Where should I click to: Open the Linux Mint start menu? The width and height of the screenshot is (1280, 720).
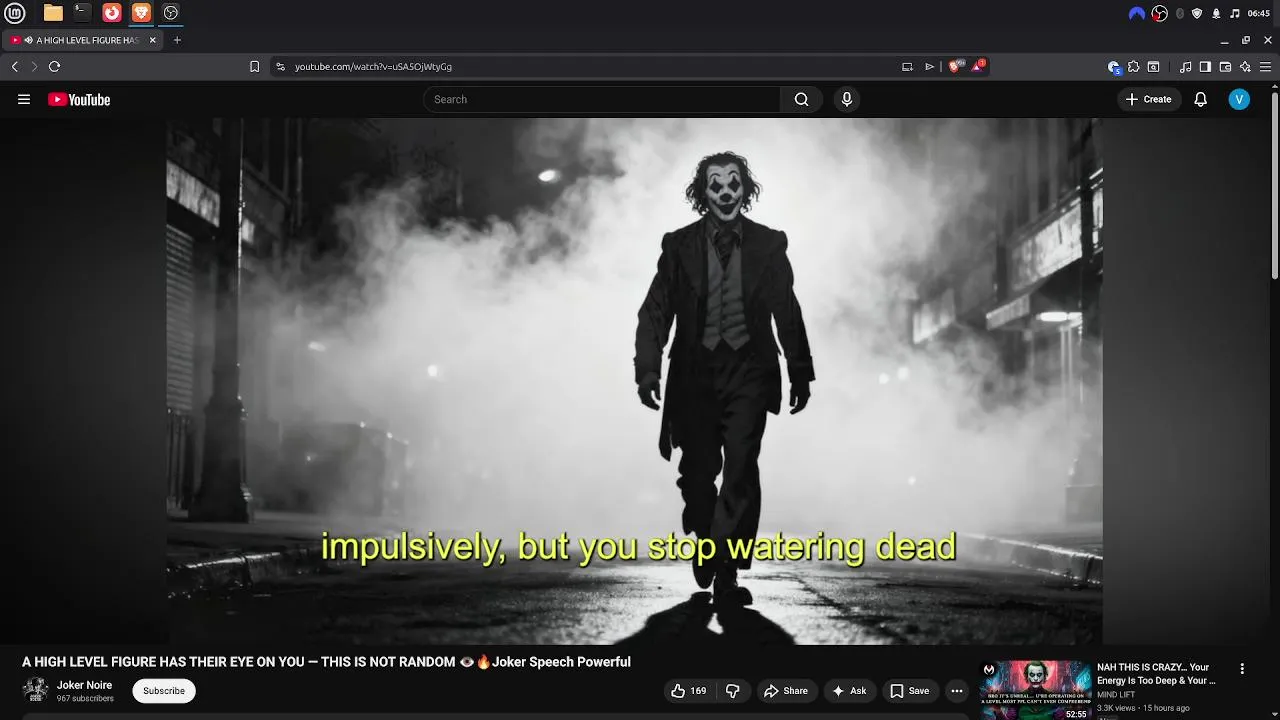point(15,13)
